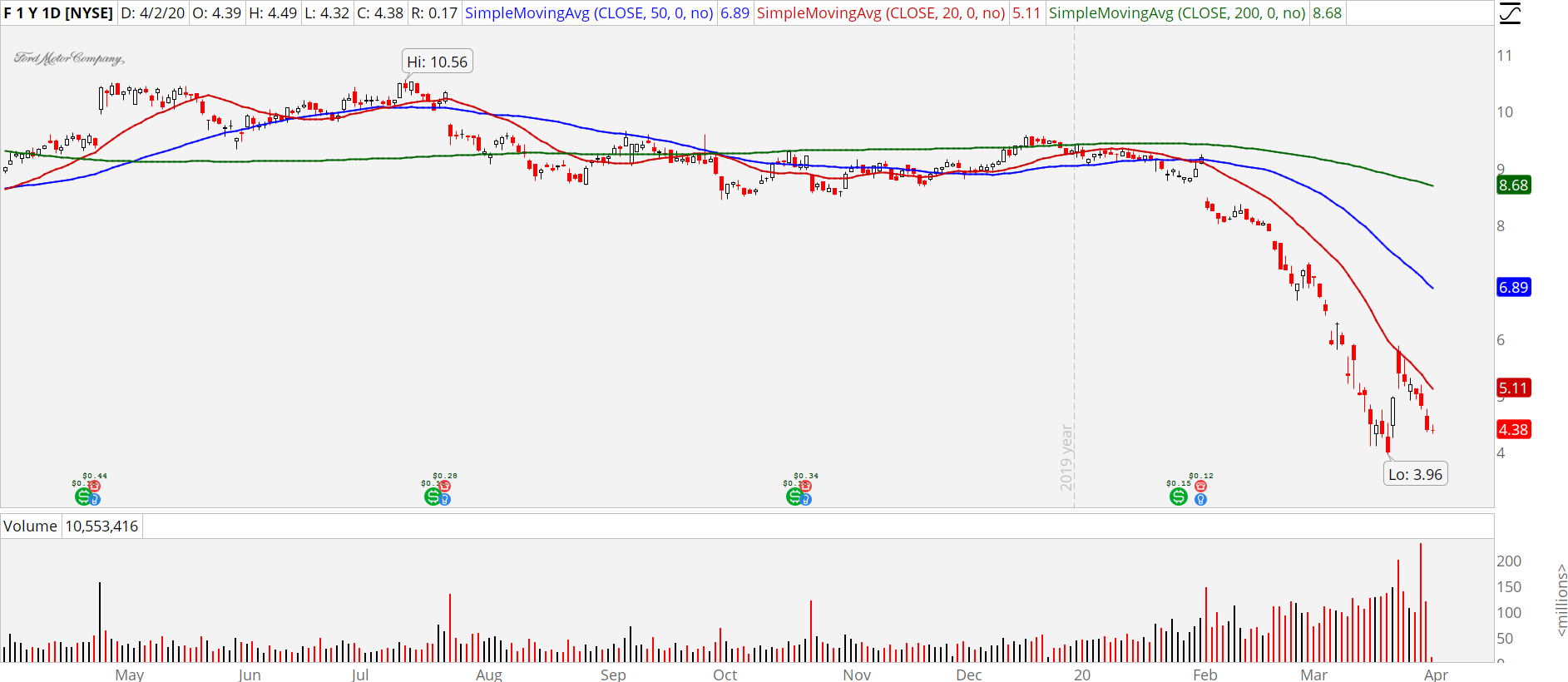
Task: Click the 'D: 4/2/20' date readout
Action: point(153,13)
